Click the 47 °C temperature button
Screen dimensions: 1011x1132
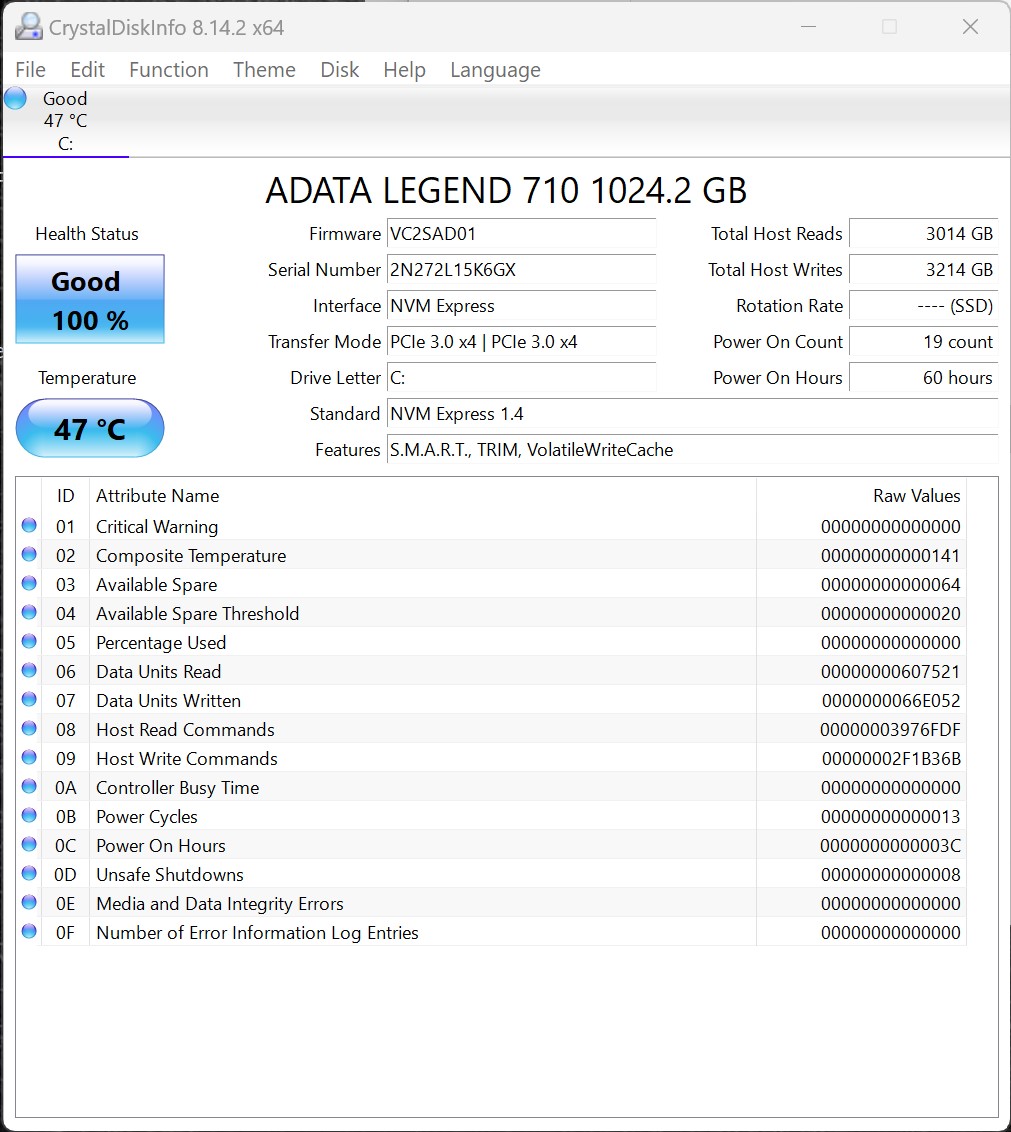click(90, 428)
